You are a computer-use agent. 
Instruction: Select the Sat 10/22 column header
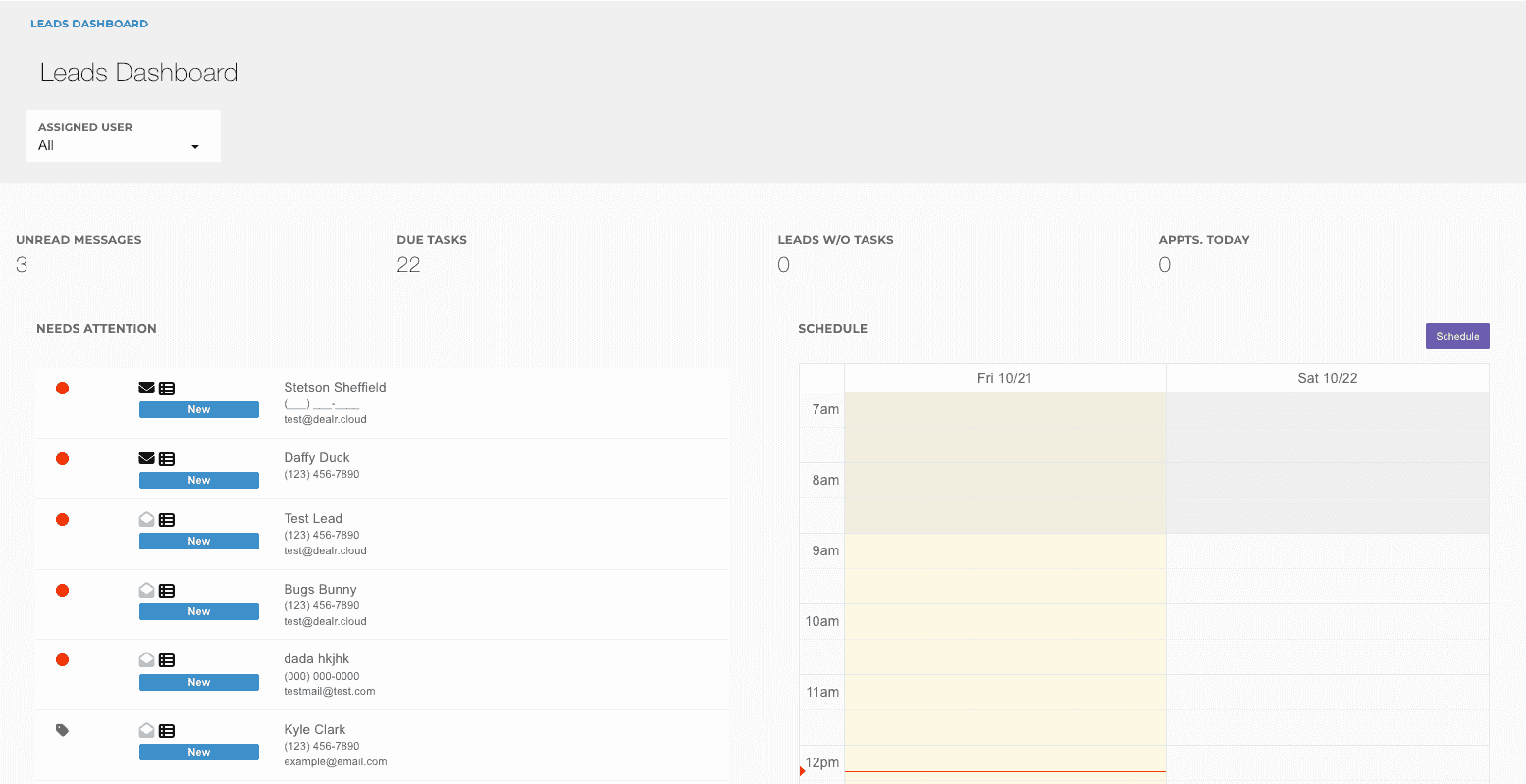(x=1327, y=378)
